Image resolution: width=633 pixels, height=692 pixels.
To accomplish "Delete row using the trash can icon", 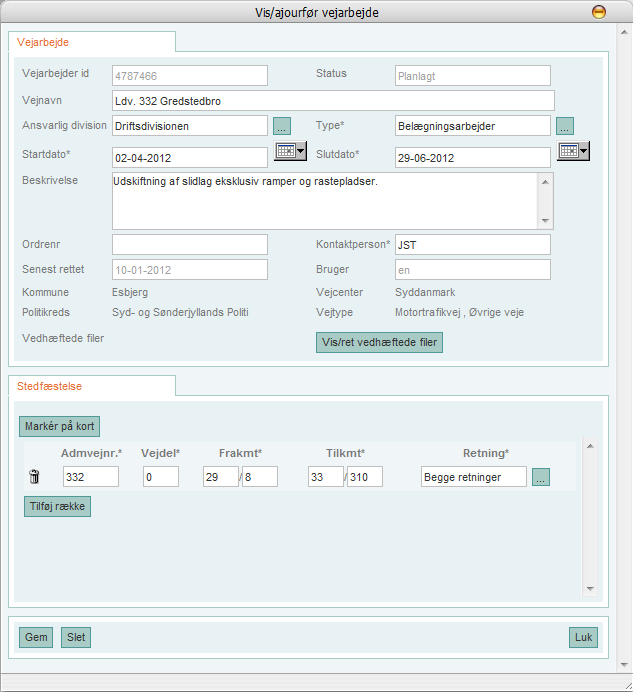I will (x=33, y=477).
